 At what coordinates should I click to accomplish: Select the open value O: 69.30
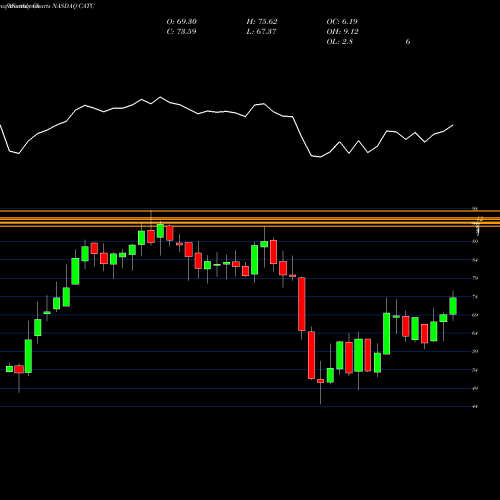pos(182,22)
